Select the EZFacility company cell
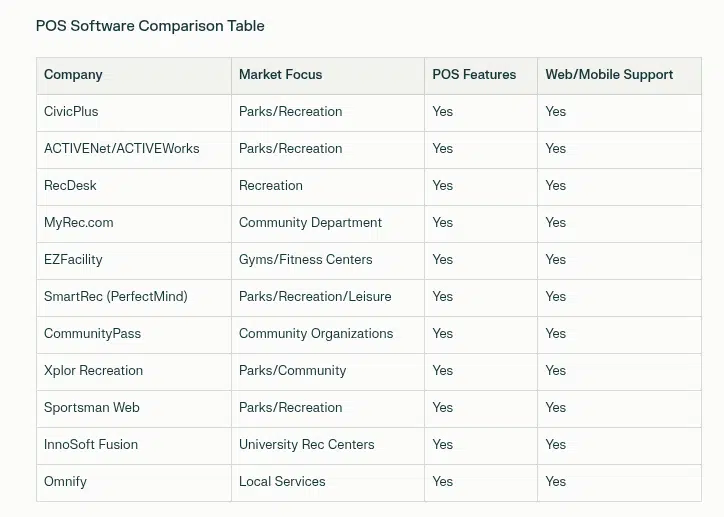 coord(73,260)
